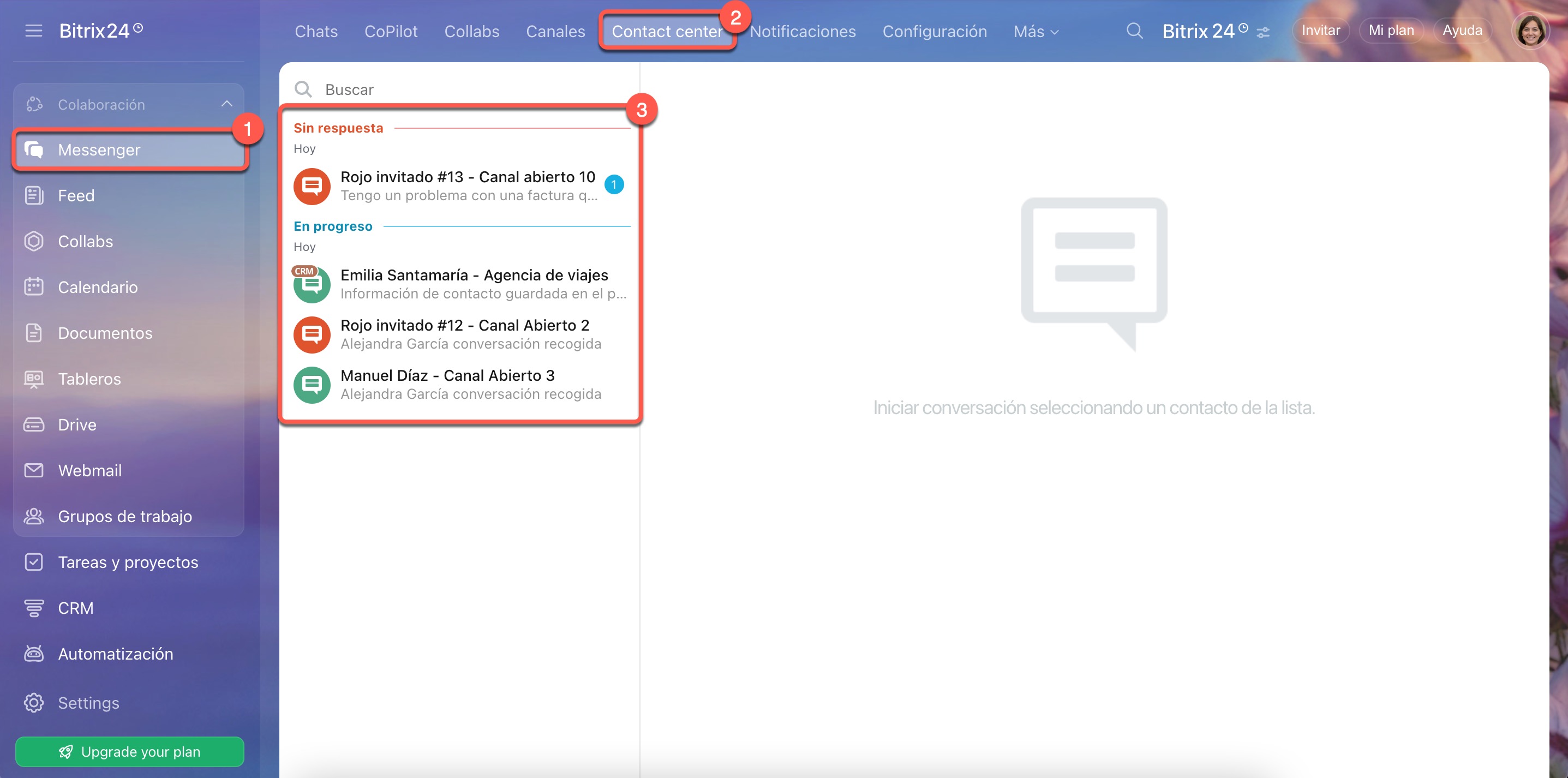Click the Bitrix24 logo in the sidebar
Viewport: 1568px width, 778px height.
(x=101, y=31)
